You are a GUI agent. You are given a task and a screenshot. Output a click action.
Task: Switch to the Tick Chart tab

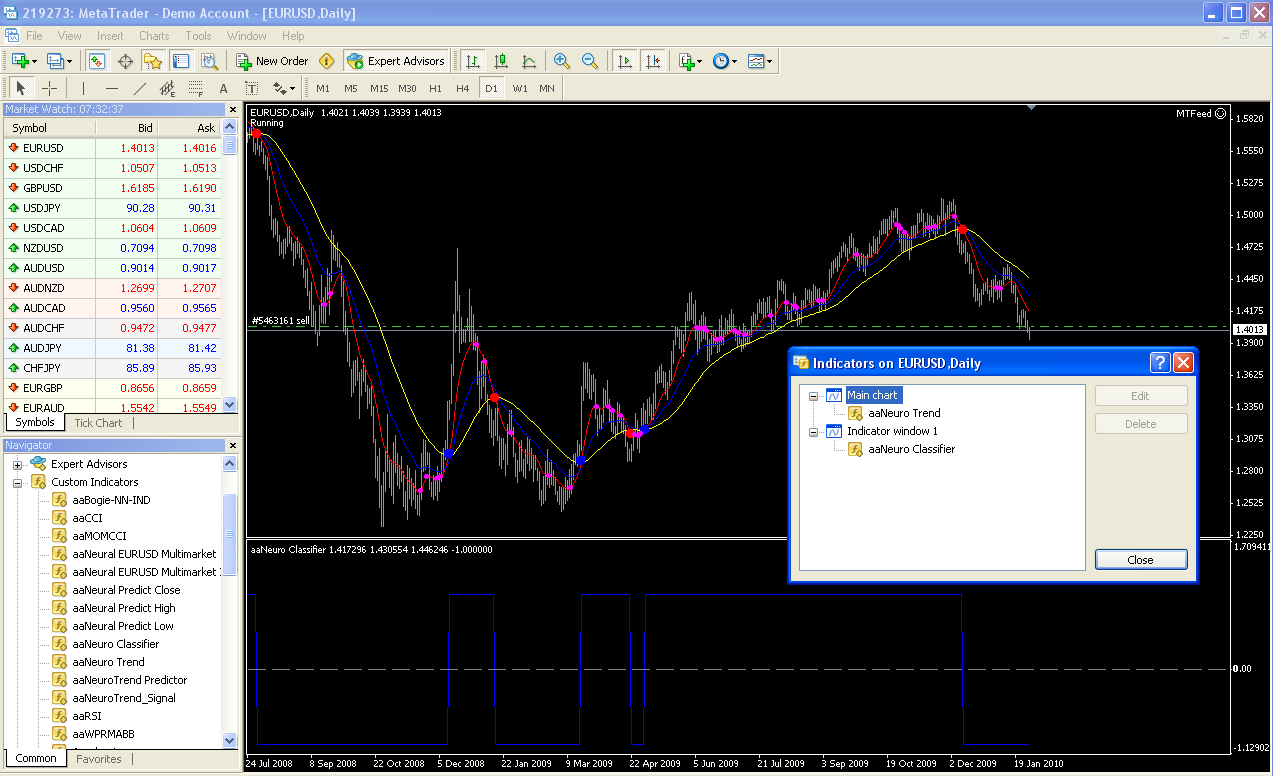[98, 423]
